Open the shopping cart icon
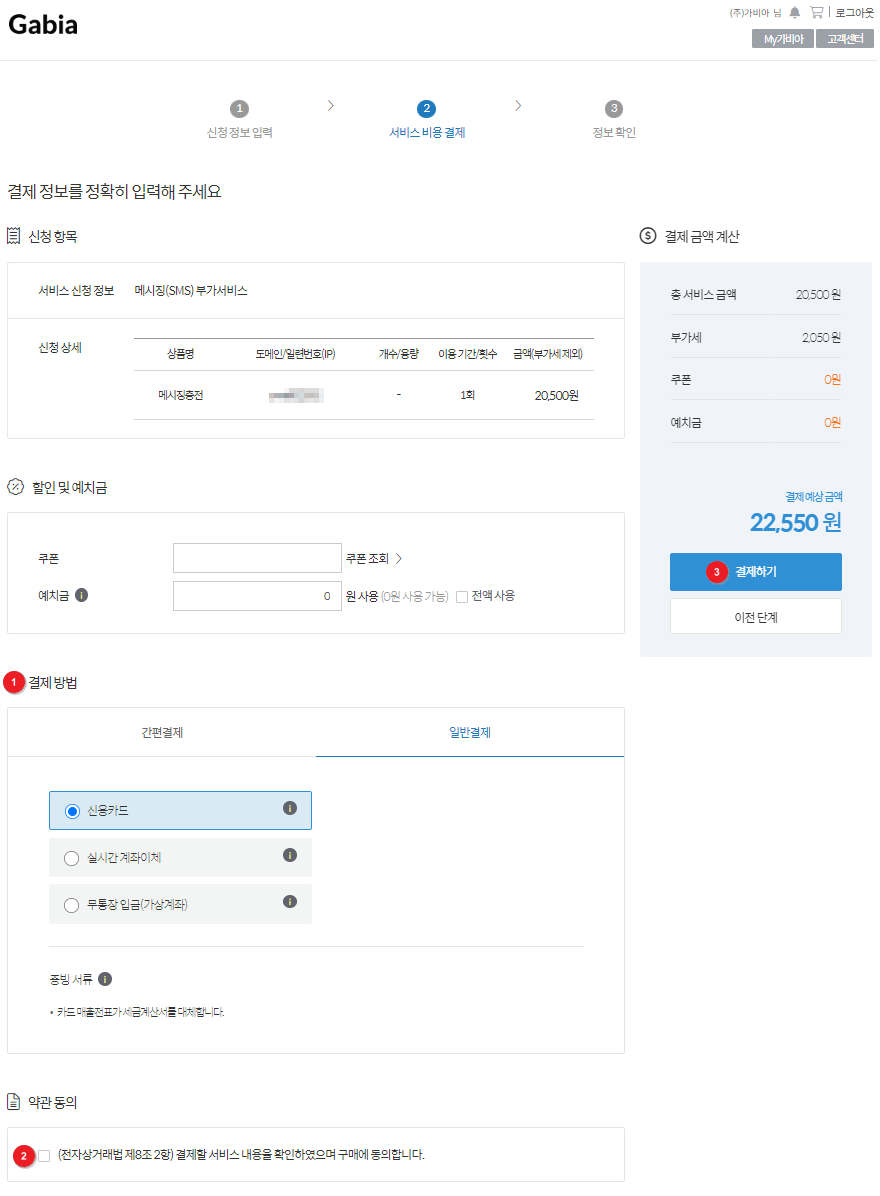The height and width of the screenshot is (1196, 880). coord(817,12)
